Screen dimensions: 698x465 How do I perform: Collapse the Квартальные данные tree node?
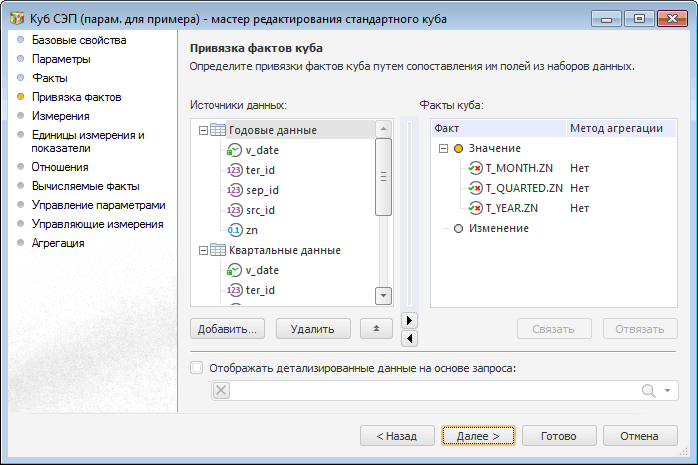coord(204,250)
